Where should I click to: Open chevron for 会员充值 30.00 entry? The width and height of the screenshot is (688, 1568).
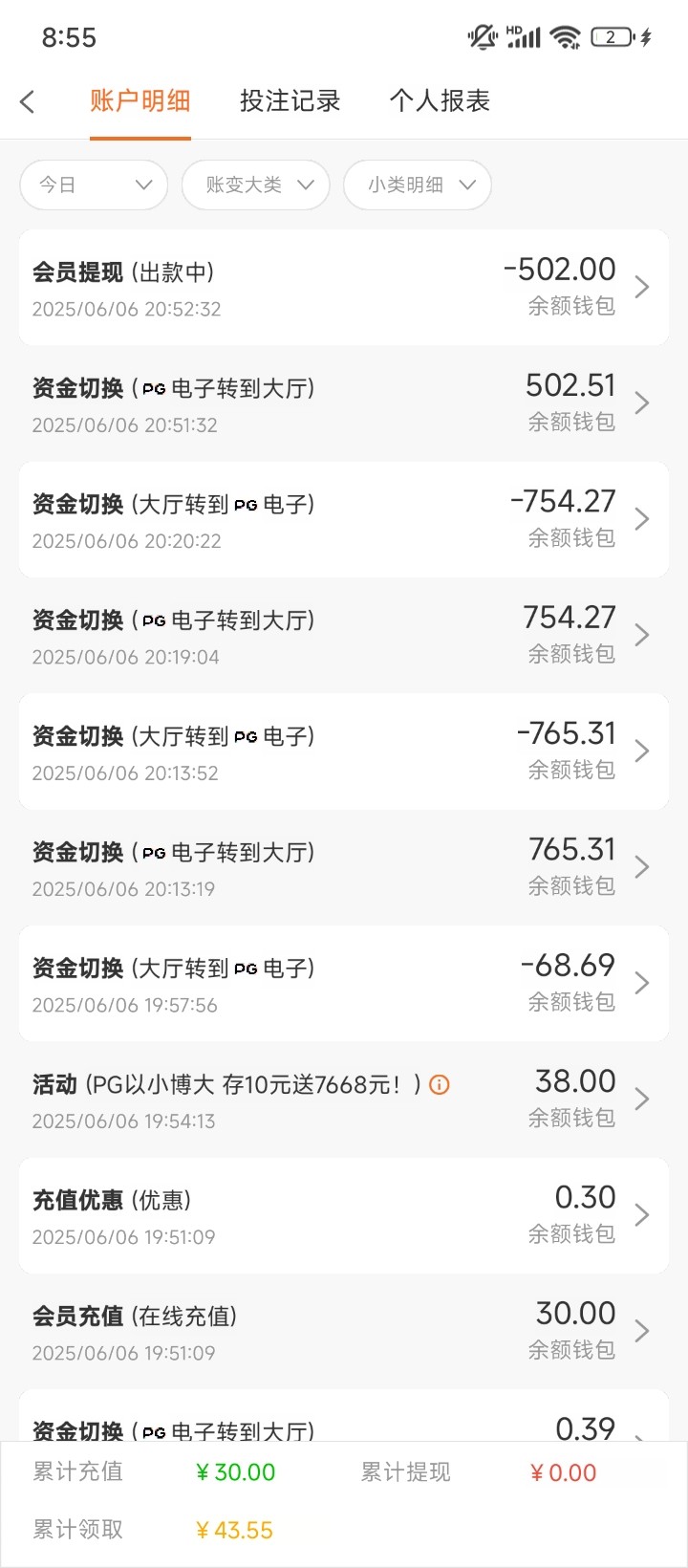642,1331
